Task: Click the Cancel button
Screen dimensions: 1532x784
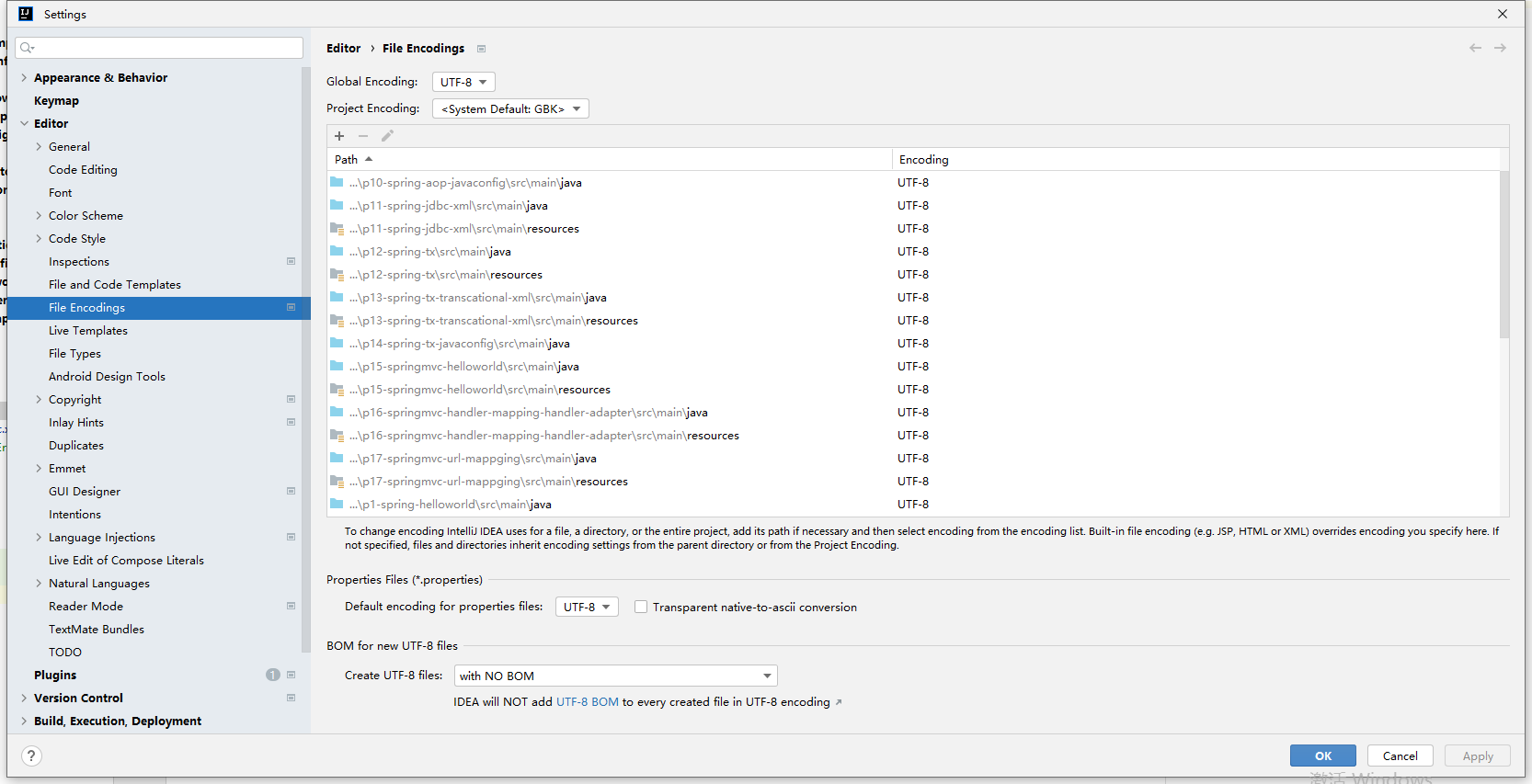Action: coord(1401,756)
